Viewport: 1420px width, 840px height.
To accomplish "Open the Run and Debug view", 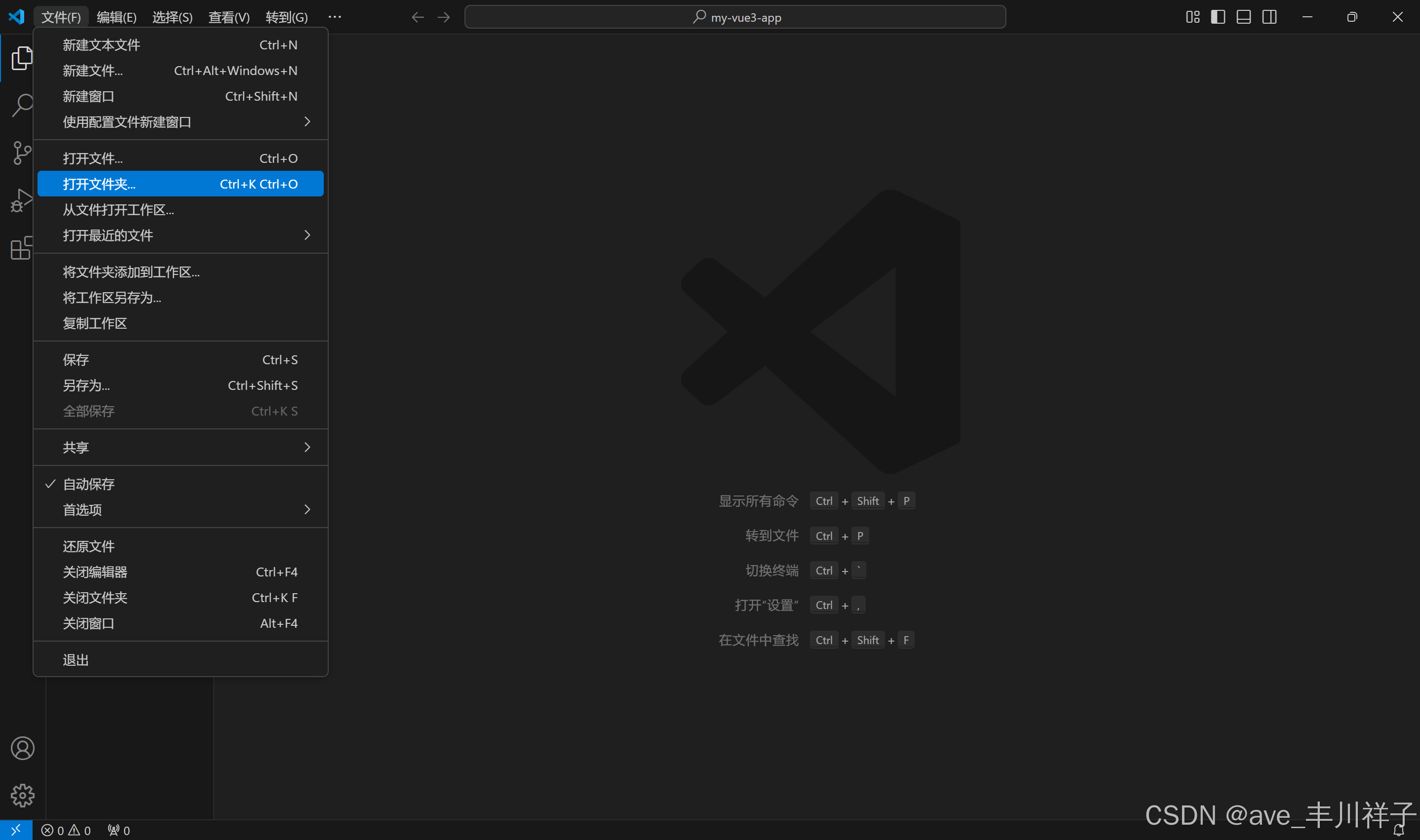I will pos(22,200).
